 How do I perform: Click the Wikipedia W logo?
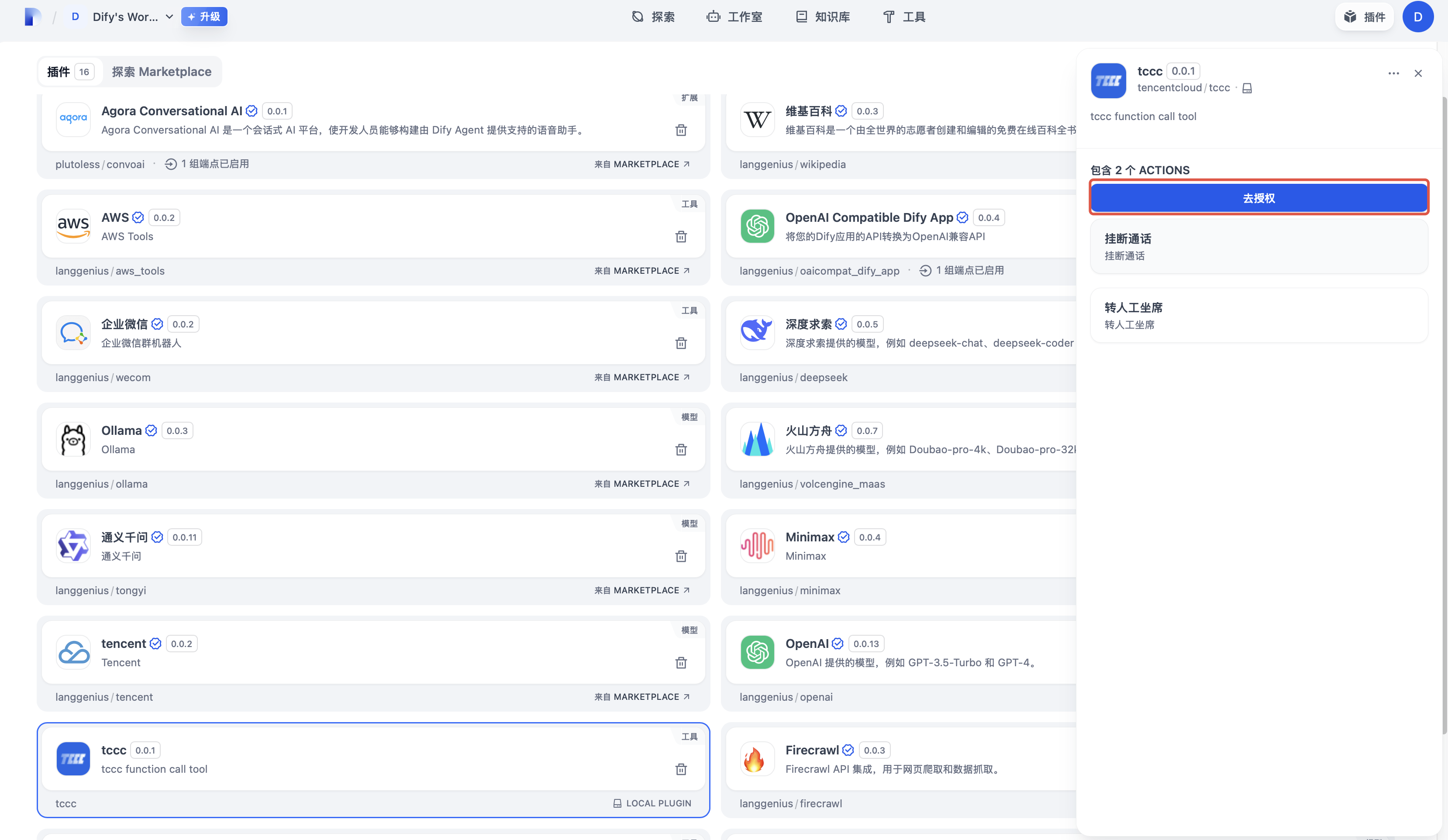(757, 120)
